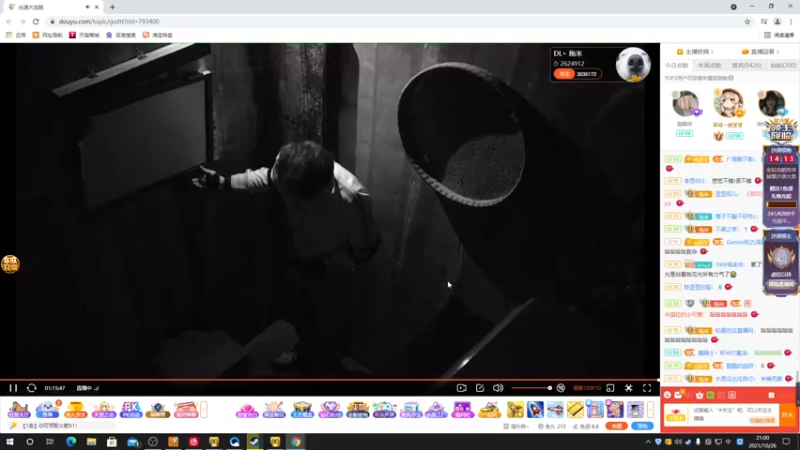Open the emoji smiley picker in chat bar

tap(667, 395)
